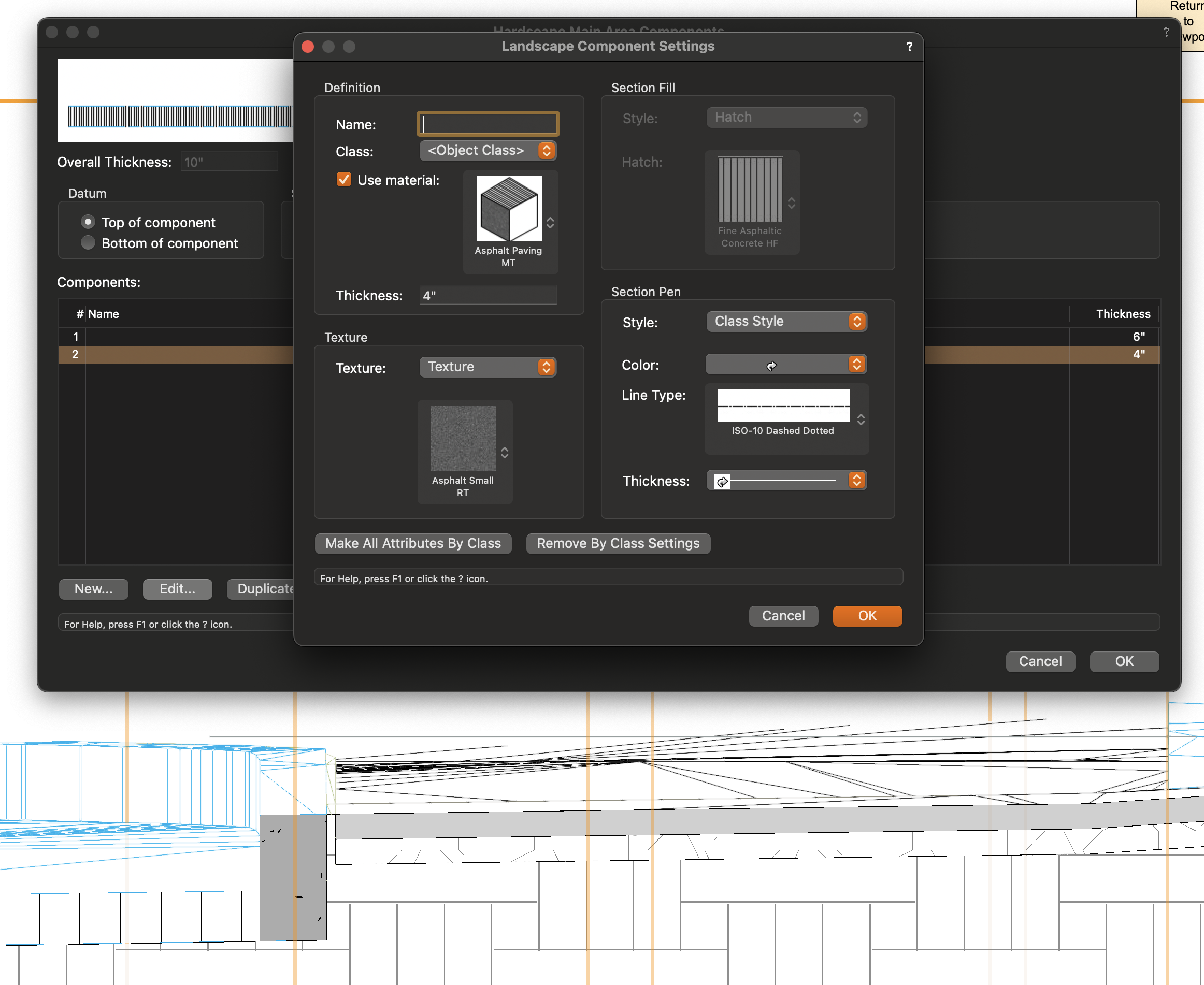1204x985 pixels.
Task: Click stepper arrows beside line type preview
Action: (861, 419)
